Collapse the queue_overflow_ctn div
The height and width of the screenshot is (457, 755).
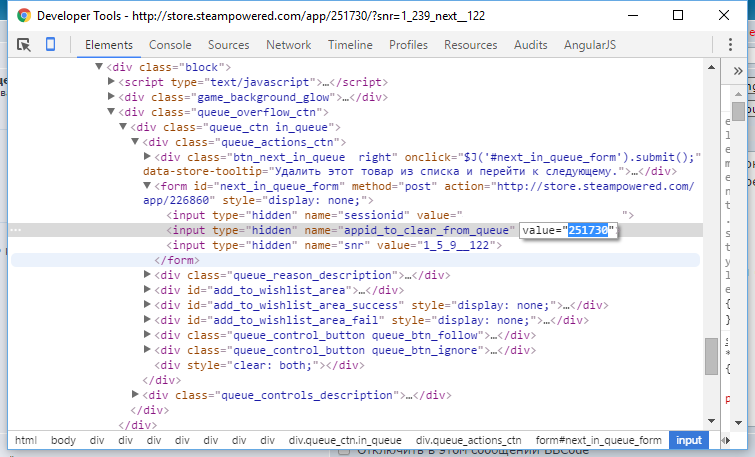click(111, 111)
